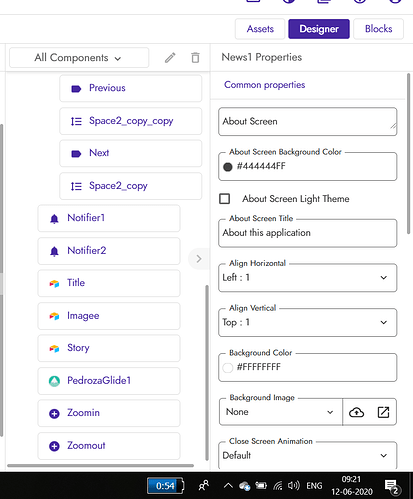Switch to the Assets tab
Viewport: 413px width, 499px height.
pos(260,29)
